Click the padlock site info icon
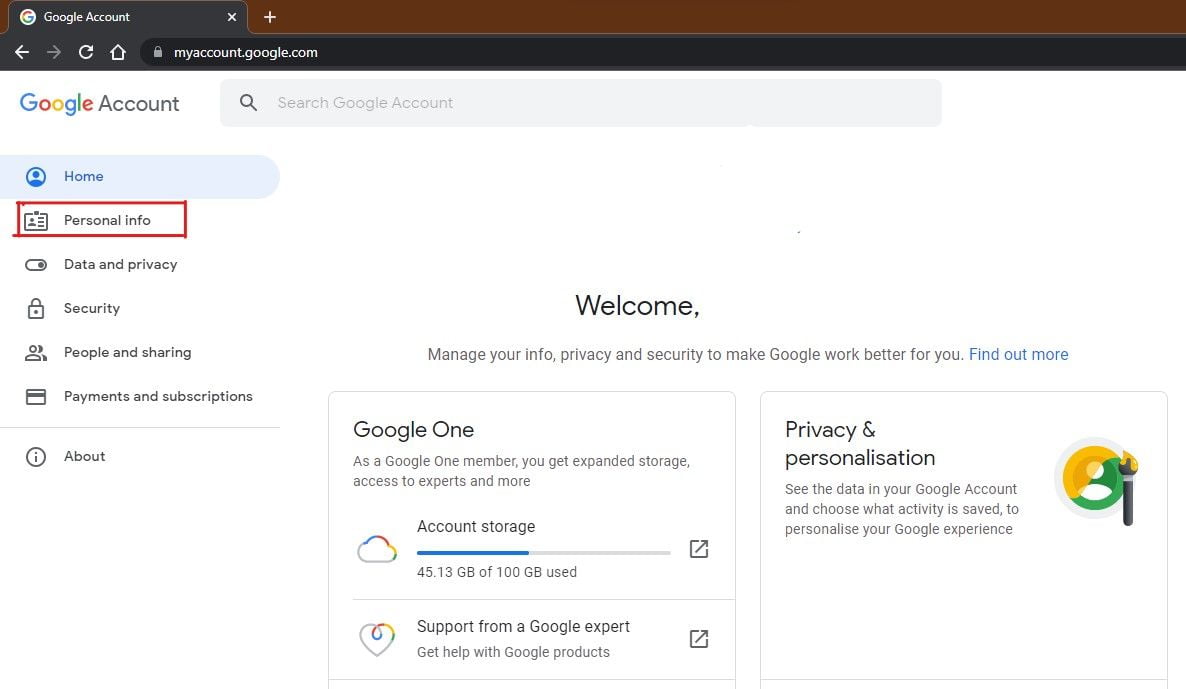This screenshot has height=689, width=1186. [x=157, y=52]
